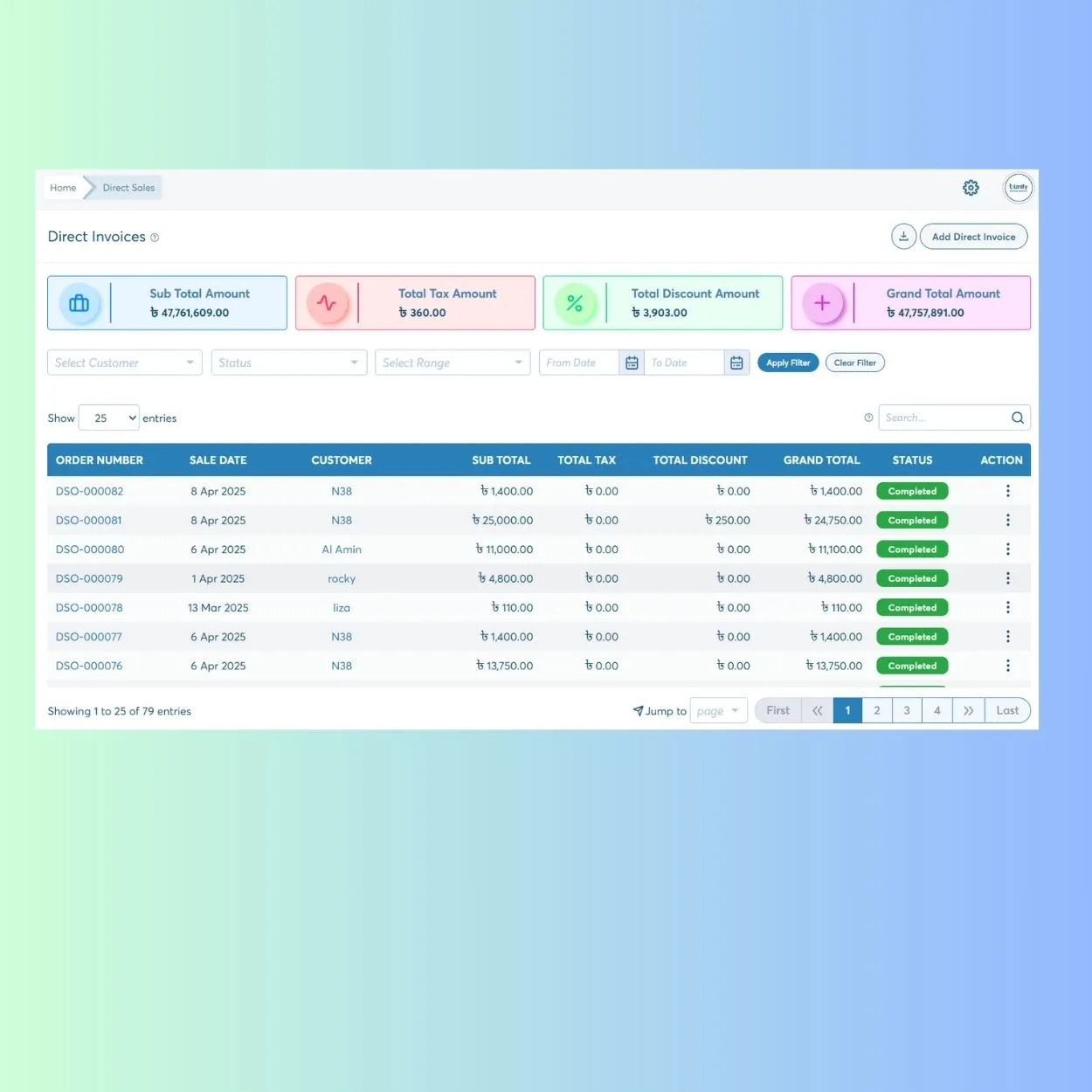
Task: Click the download export icon near Add Direct Invoice
Action: point(903,236)
